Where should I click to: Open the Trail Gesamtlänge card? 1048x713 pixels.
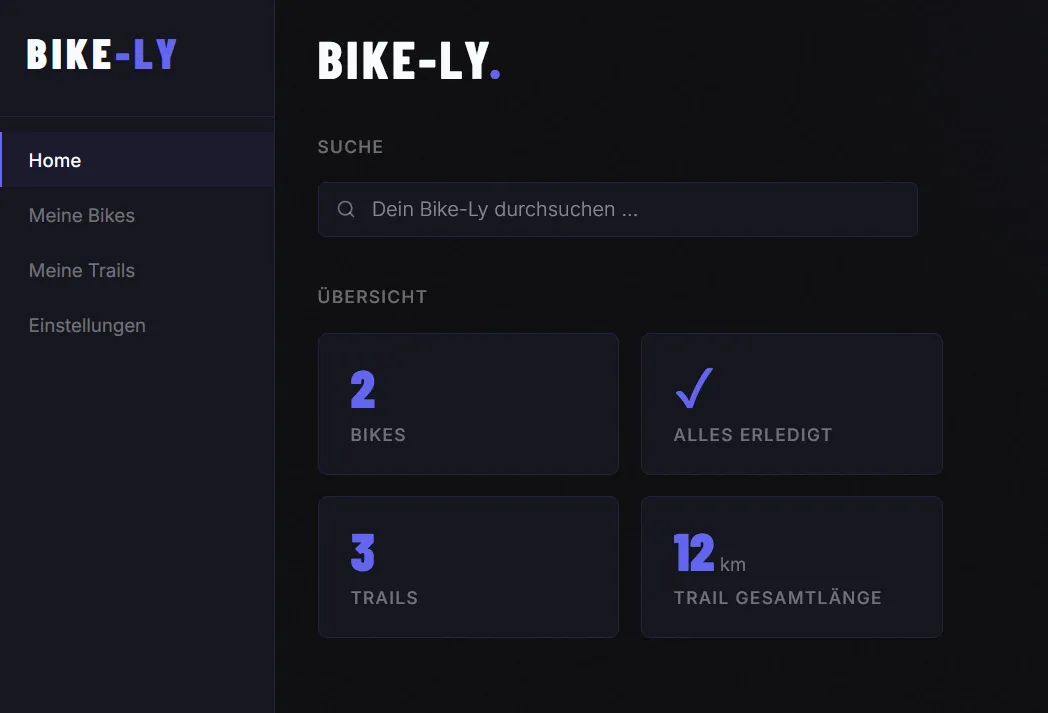click(791, 566)
